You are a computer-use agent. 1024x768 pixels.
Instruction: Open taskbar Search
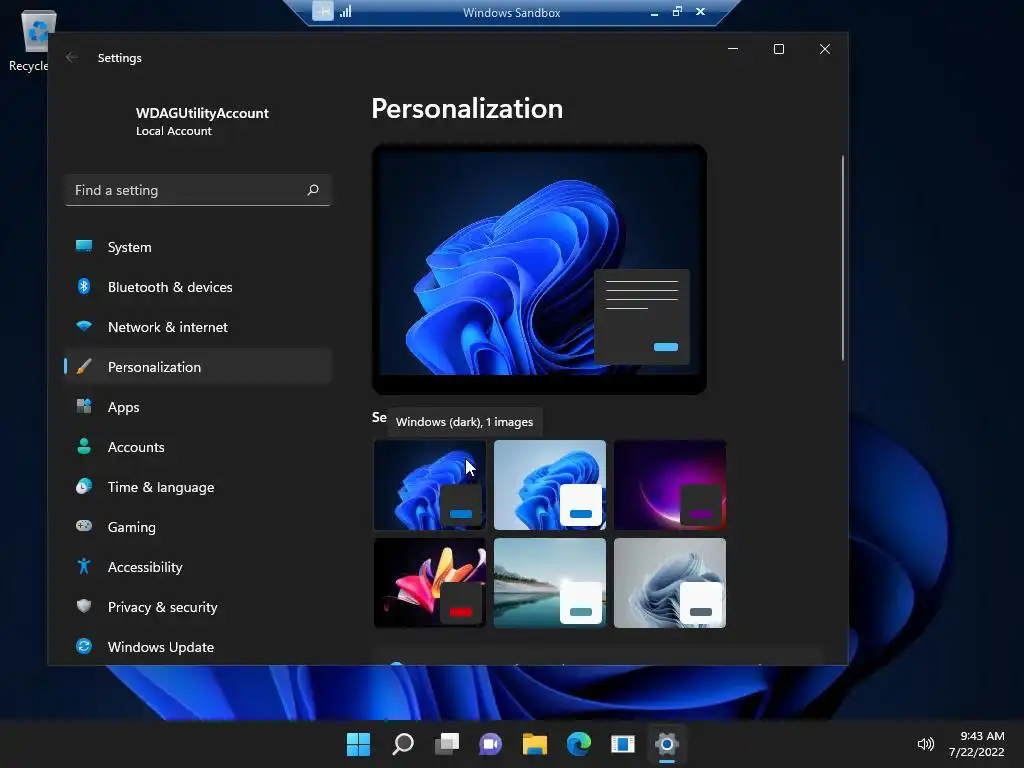(402, 744)
